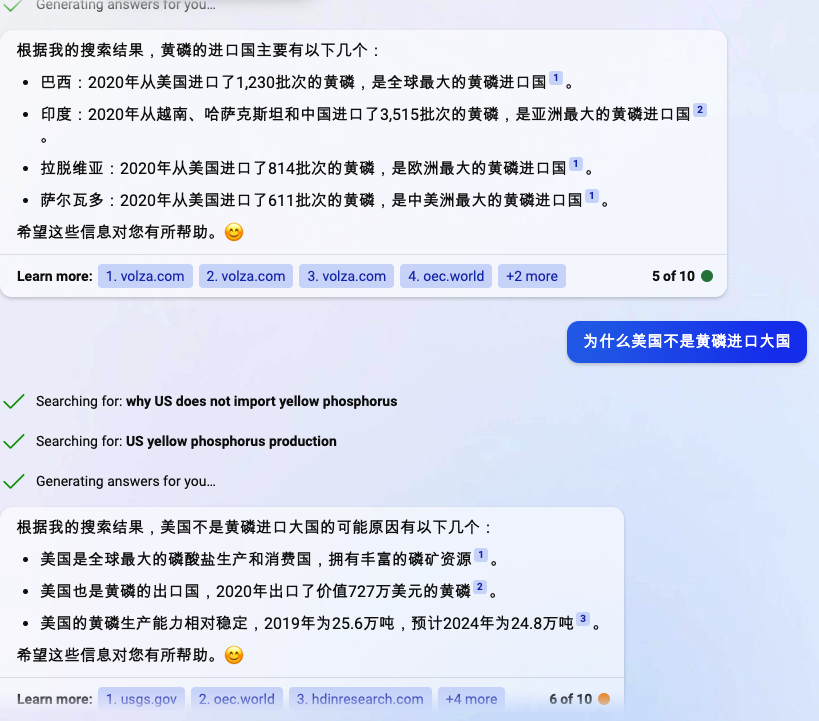This screenshot has height=721, width=819.
Task: Click the green dot beside "5 of 10"
Action: coord(709,275)
